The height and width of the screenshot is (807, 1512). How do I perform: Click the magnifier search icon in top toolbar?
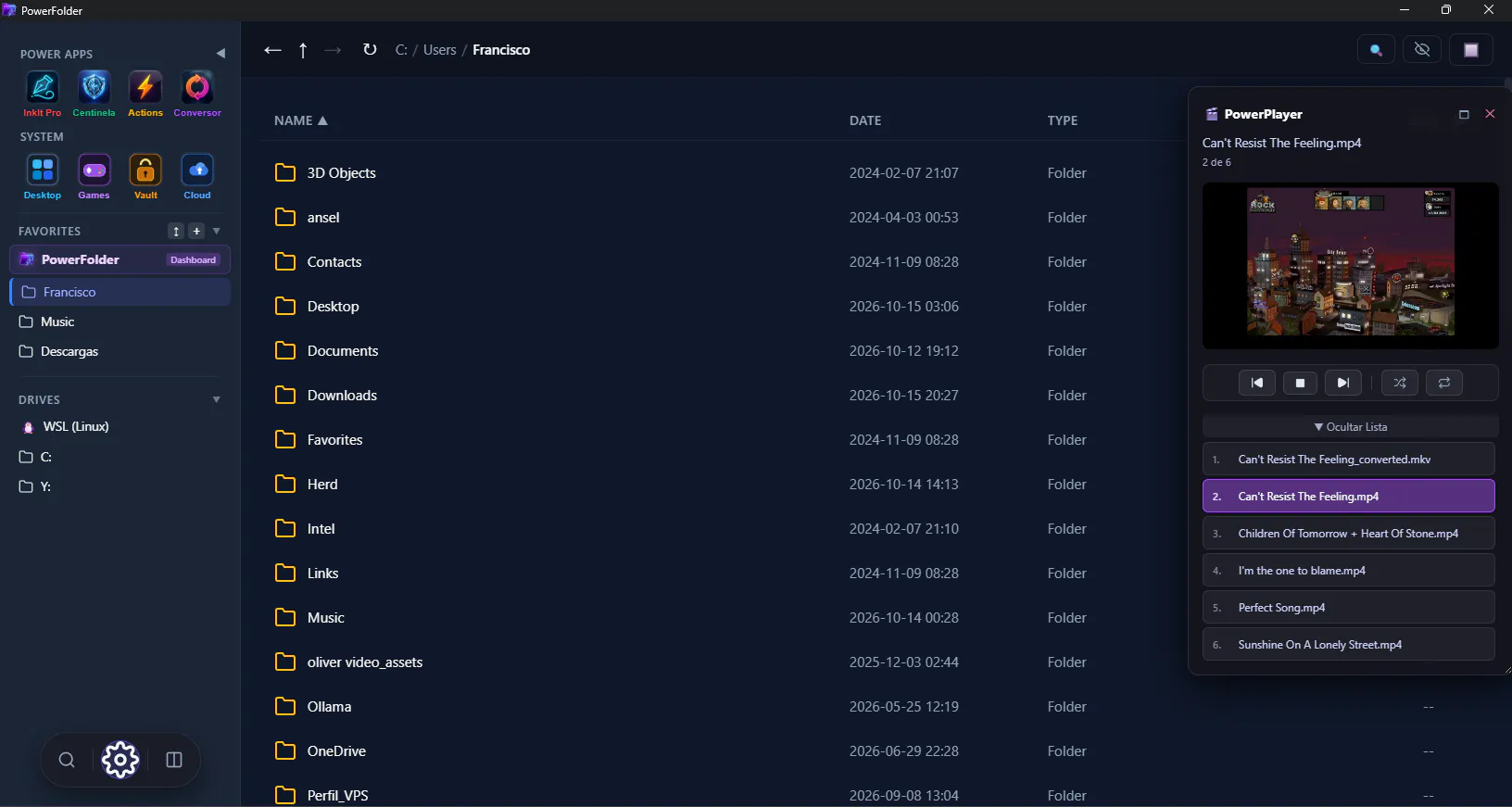coord(1377,50)
